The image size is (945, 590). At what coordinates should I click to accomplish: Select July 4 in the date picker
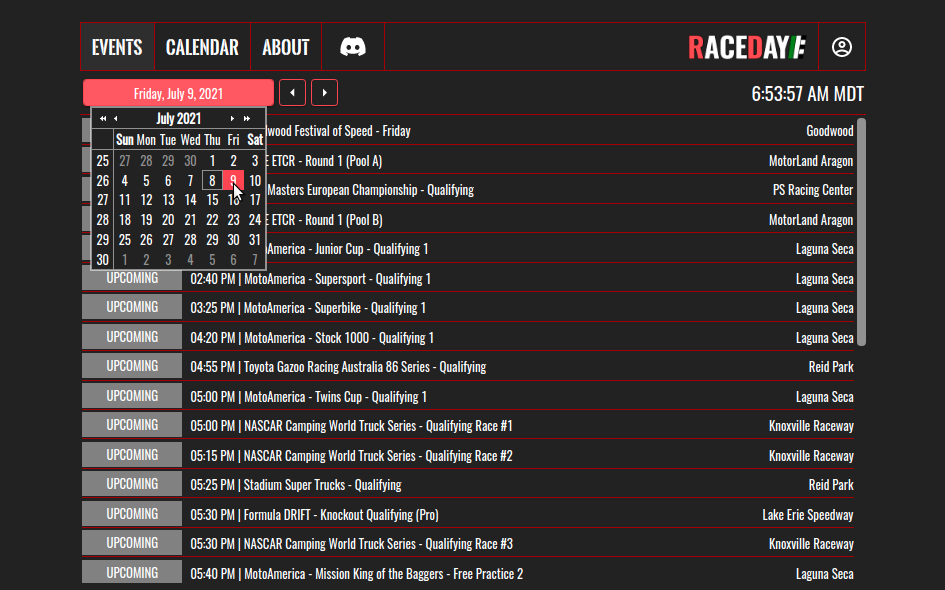point(125,180)
